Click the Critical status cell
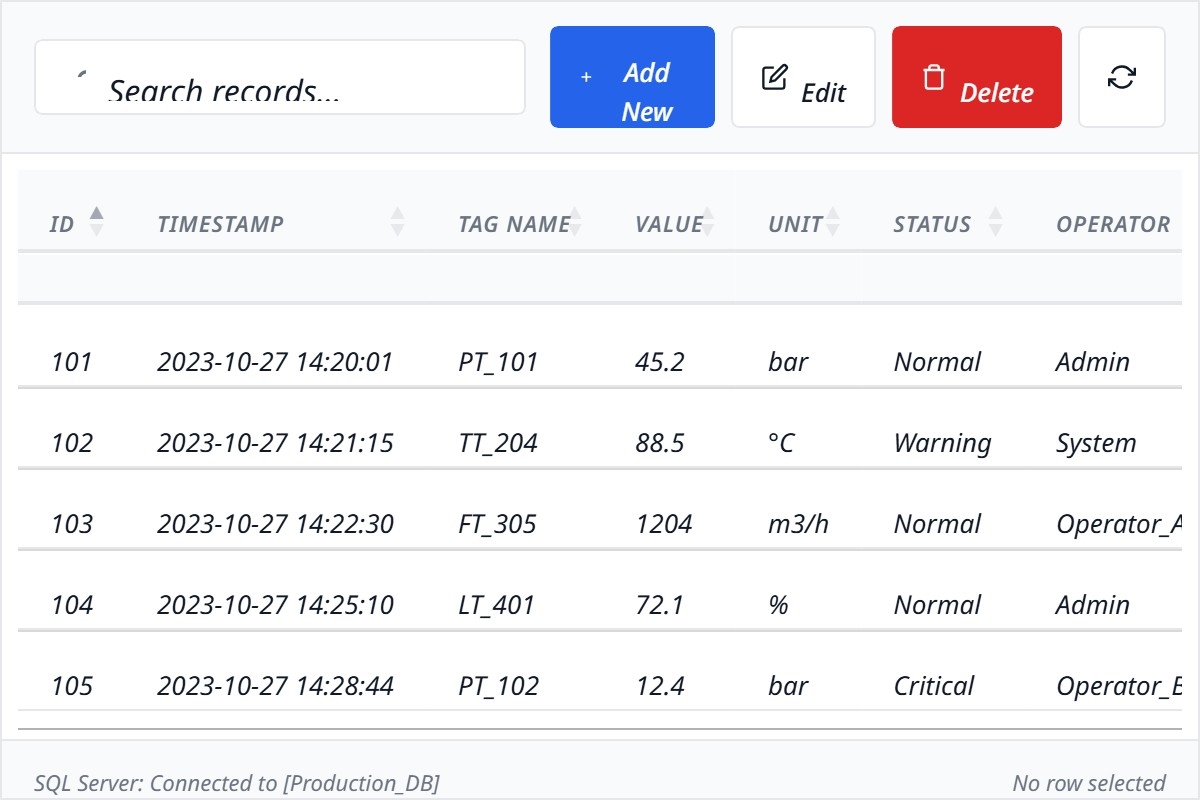This screenshot has width=1200, height=800. click(934, 686)
